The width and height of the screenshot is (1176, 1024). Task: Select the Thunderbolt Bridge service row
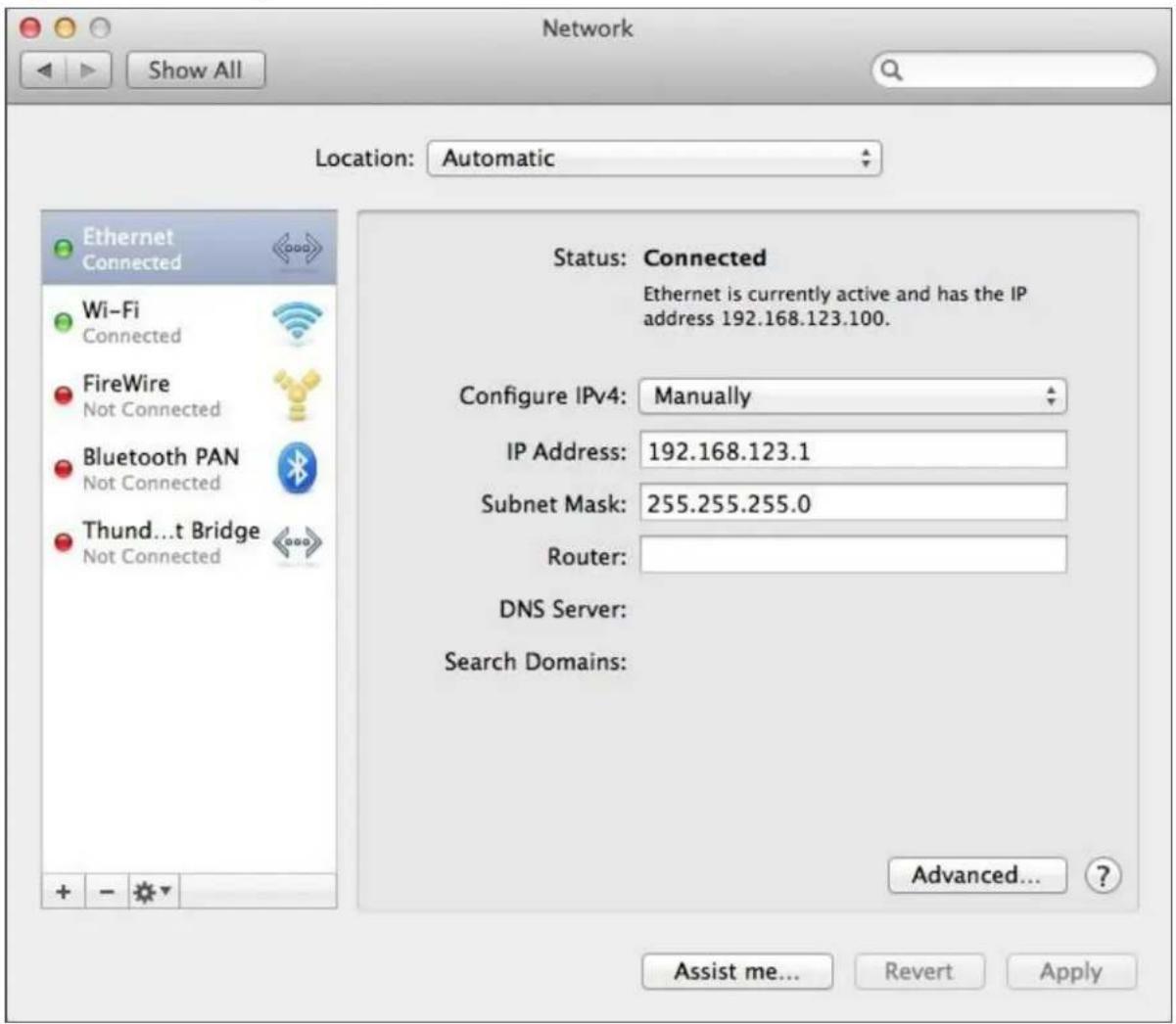pyautogui.click(x=189, y=542)
